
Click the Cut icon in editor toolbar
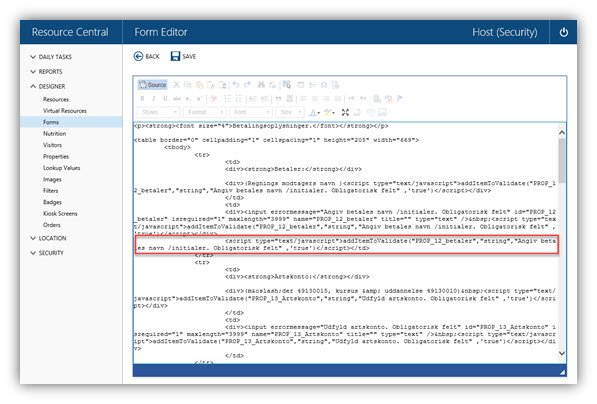[x=176, y=85]
